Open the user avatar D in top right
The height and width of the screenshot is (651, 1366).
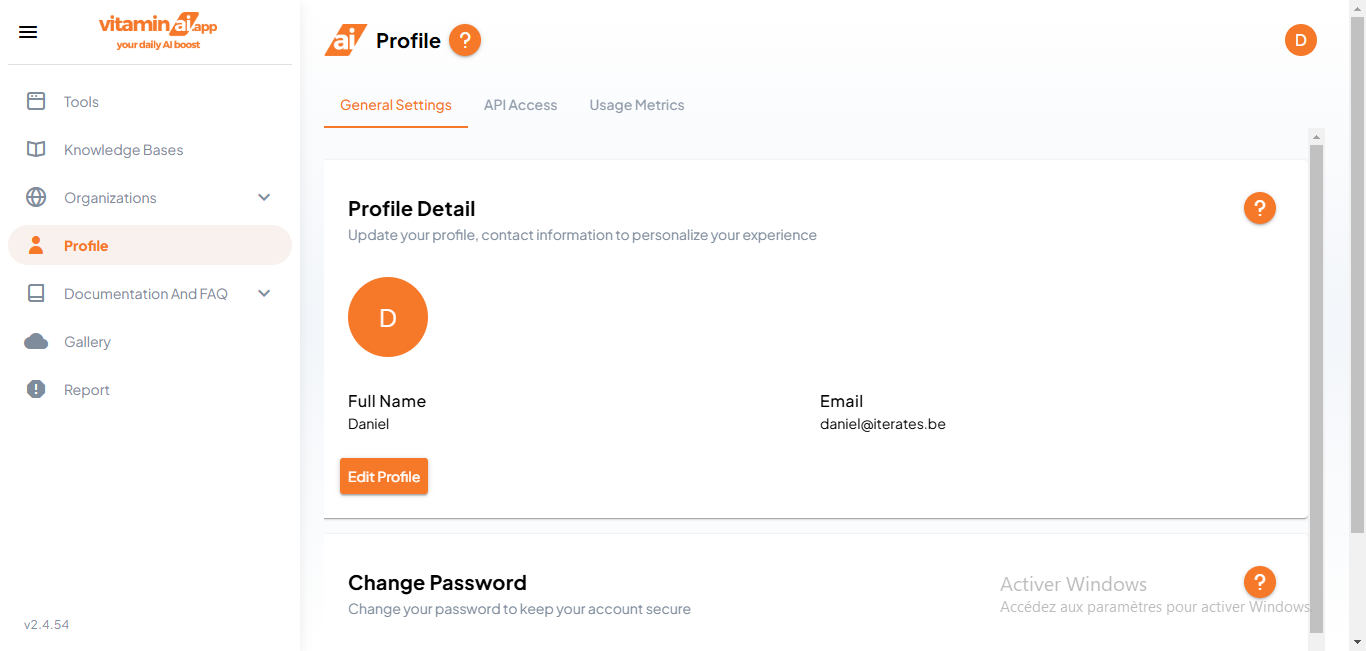coord(1301,40)
